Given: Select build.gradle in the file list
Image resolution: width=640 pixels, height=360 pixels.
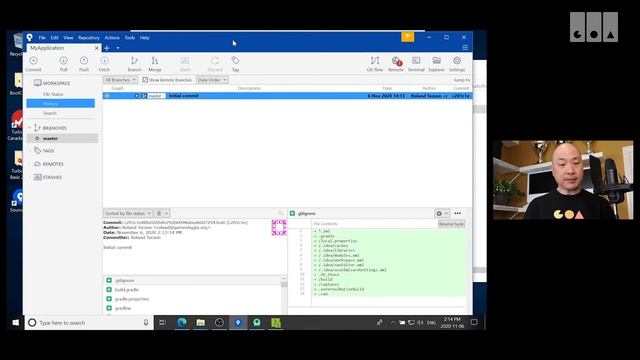Looking at the screenshot, I should (192, 289).
